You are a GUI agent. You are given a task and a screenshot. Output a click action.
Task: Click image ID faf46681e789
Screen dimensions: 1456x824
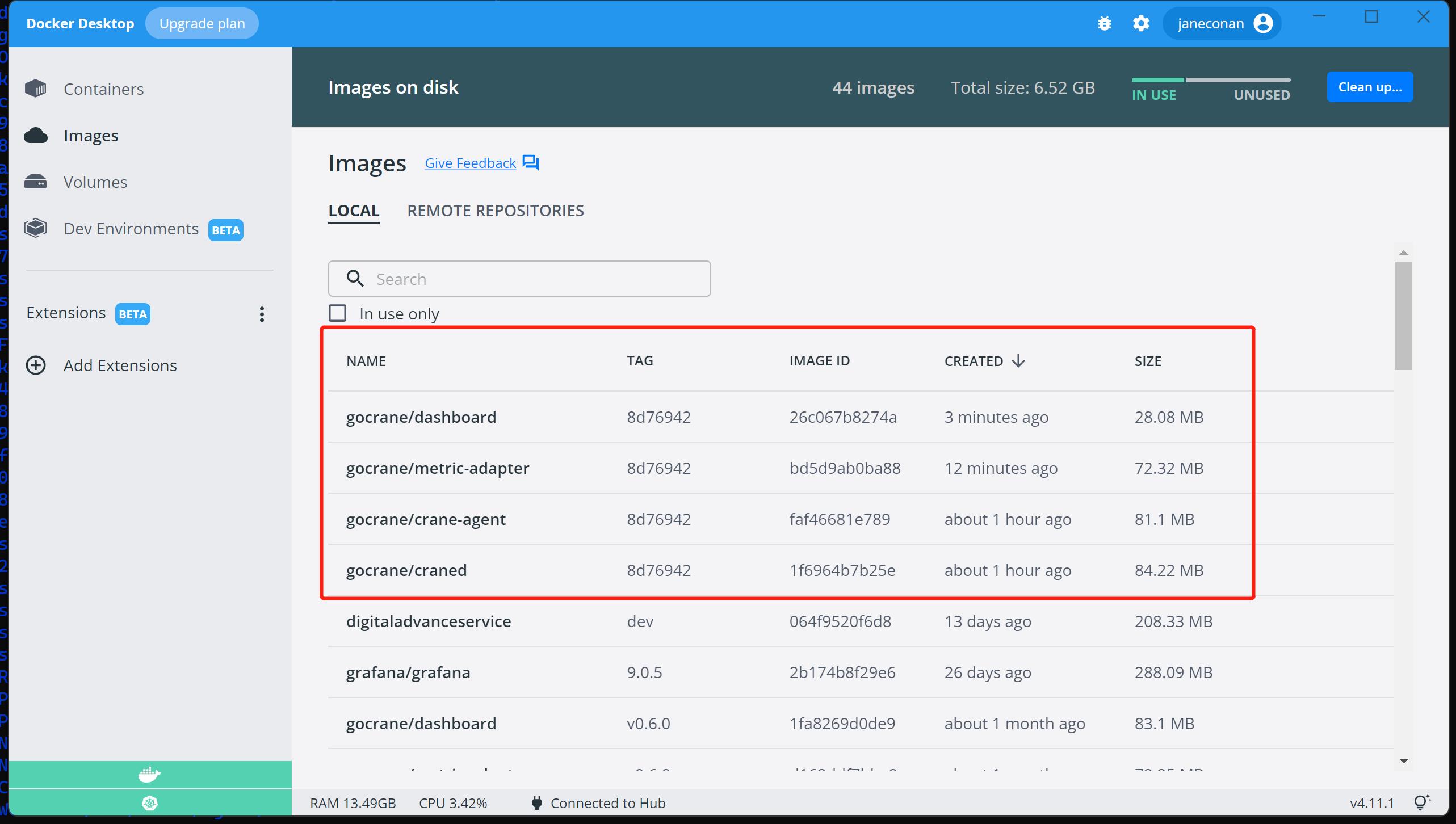point(840,519)
